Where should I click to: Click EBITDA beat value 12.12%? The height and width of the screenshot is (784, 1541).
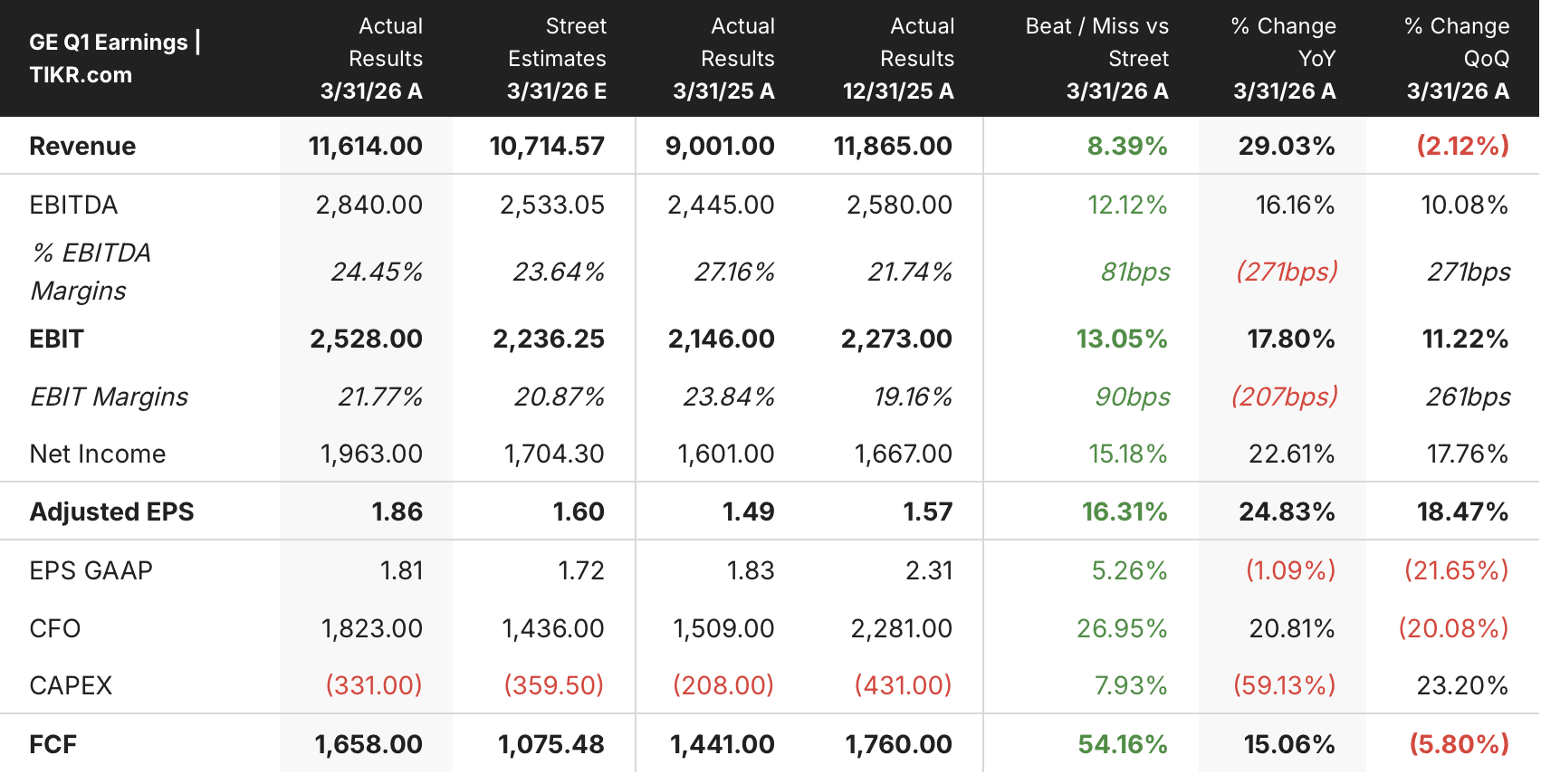pyautogui.click(x=1127, y=205)
